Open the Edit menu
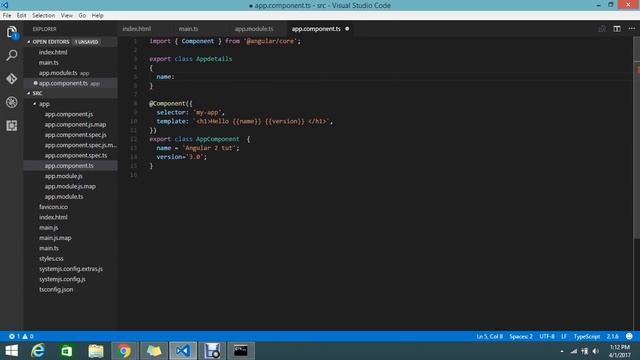The width and height of the screenshot is (640, 360). point(21,16)
